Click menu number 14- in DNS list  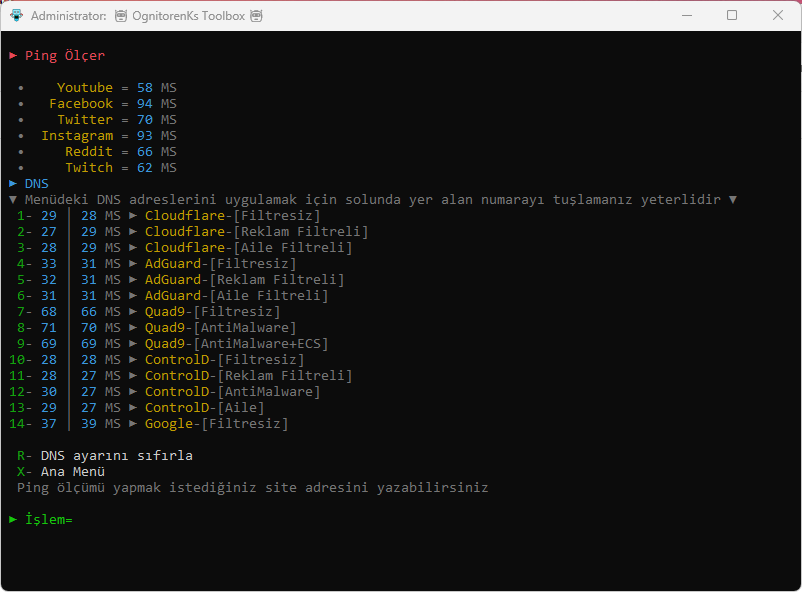(20, 424)
